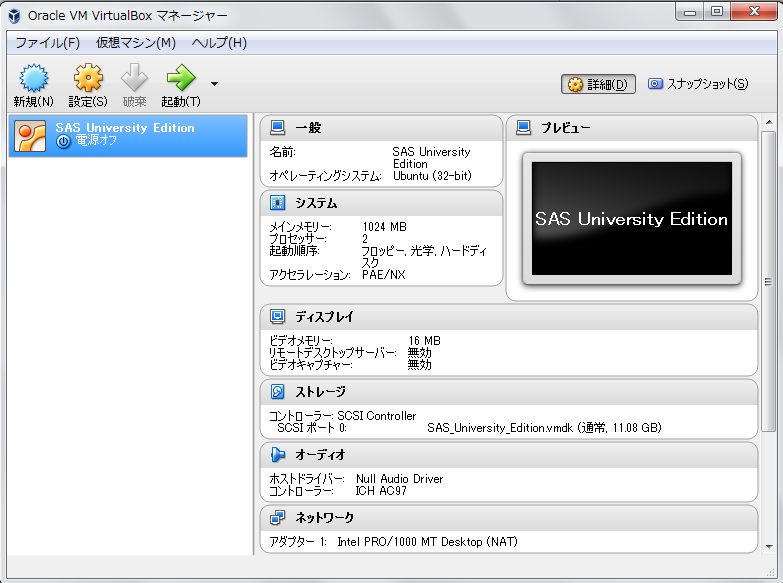Viewport: 783px width, 583px height.
Task: Open the 一般 general section header
Action: (x=382, y=128)
